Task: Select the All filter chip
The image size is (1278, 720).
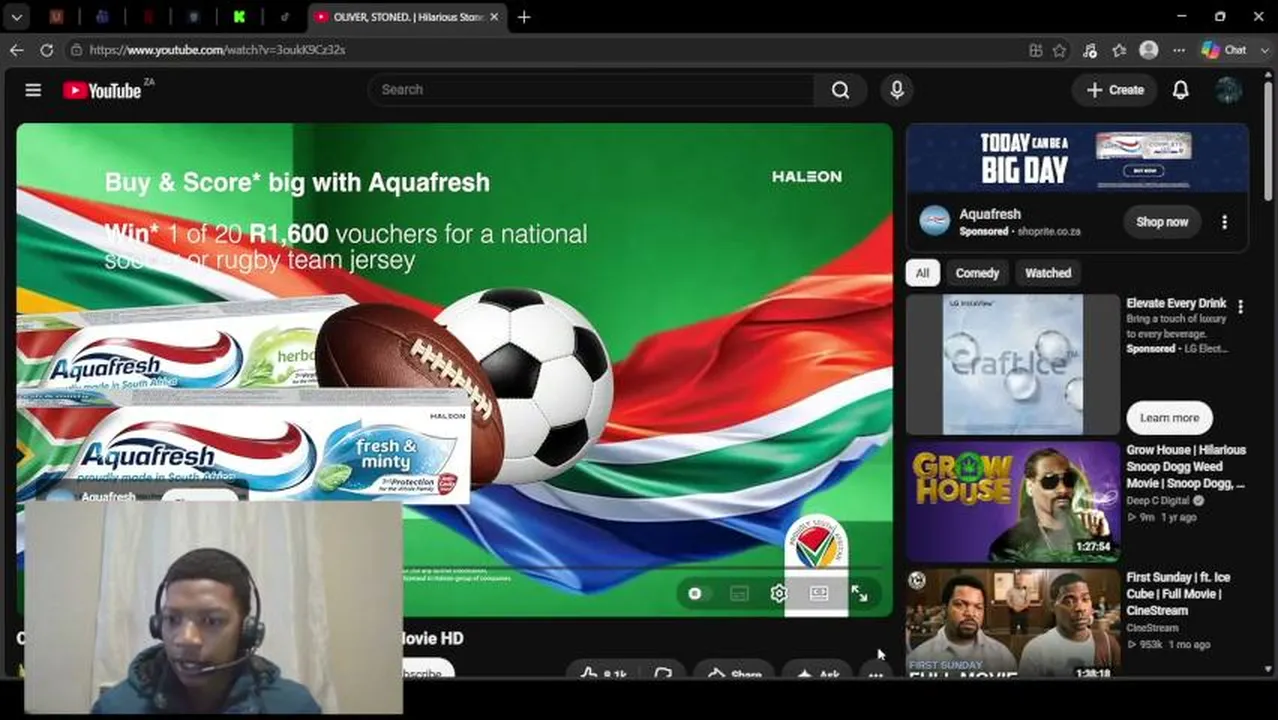Action: point(922,273)
